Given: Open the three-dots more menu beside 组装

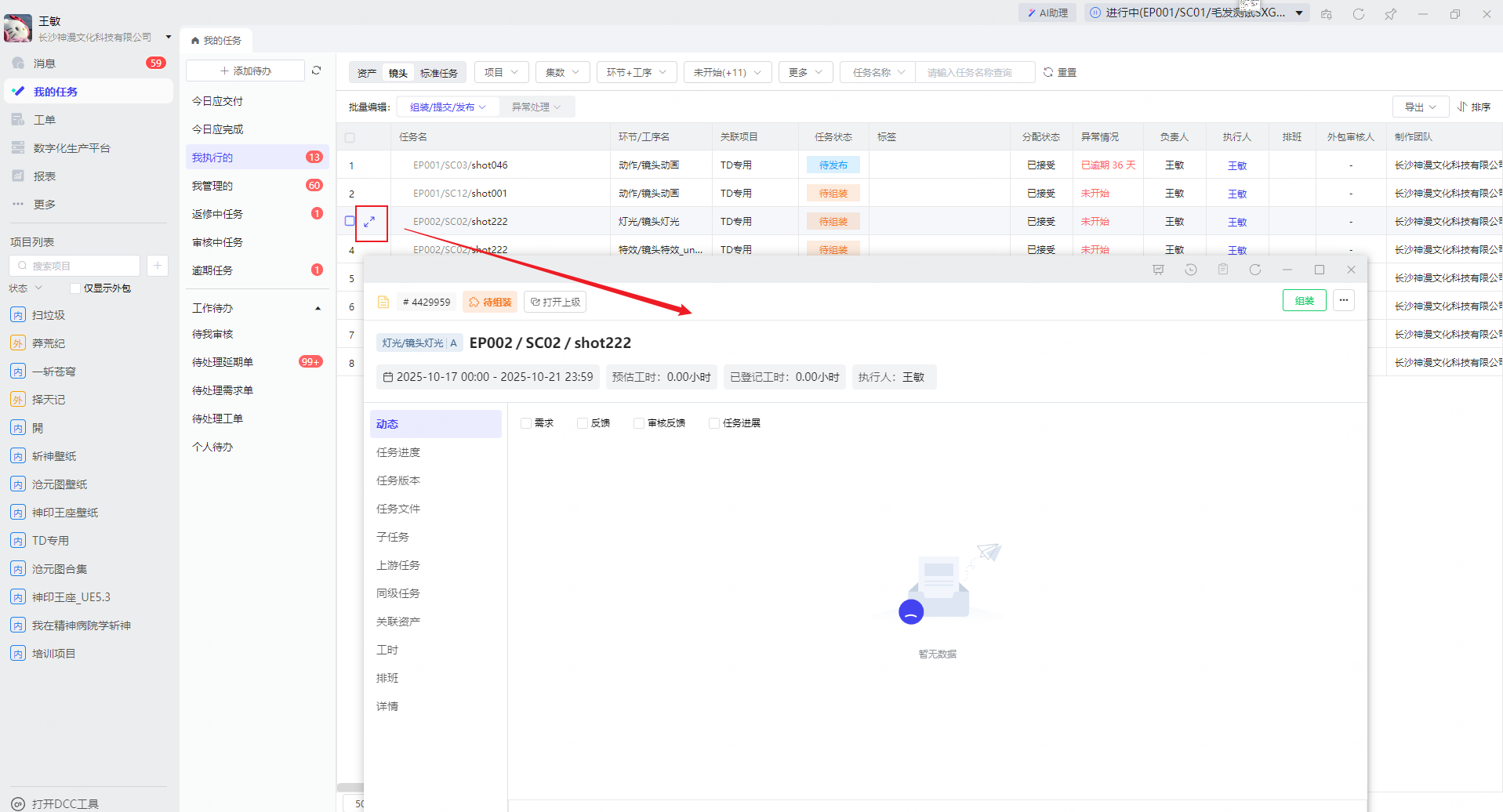Looking at the screenshot, I should [1343, 300].
